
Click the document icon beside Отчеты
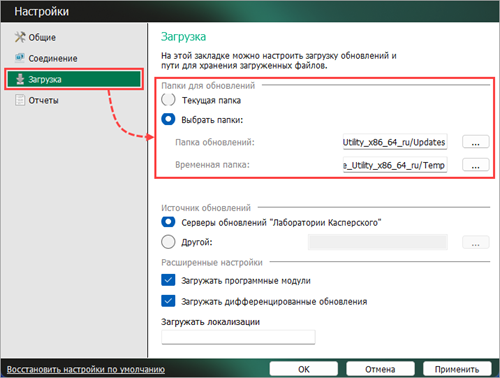point(20,100)
